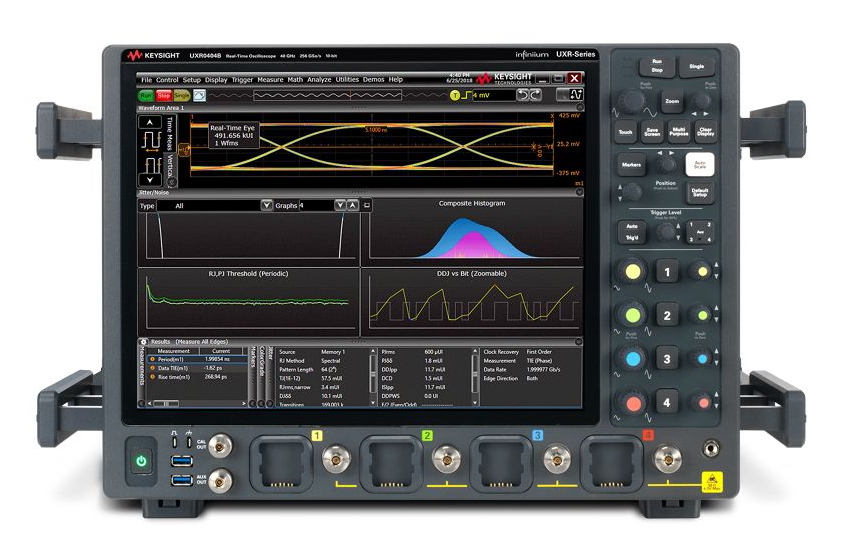Image resolution: width=841 pixels, height=544 pixels.
Task: Click the yellow channel 1 scale knob
Action: [632, 271]
